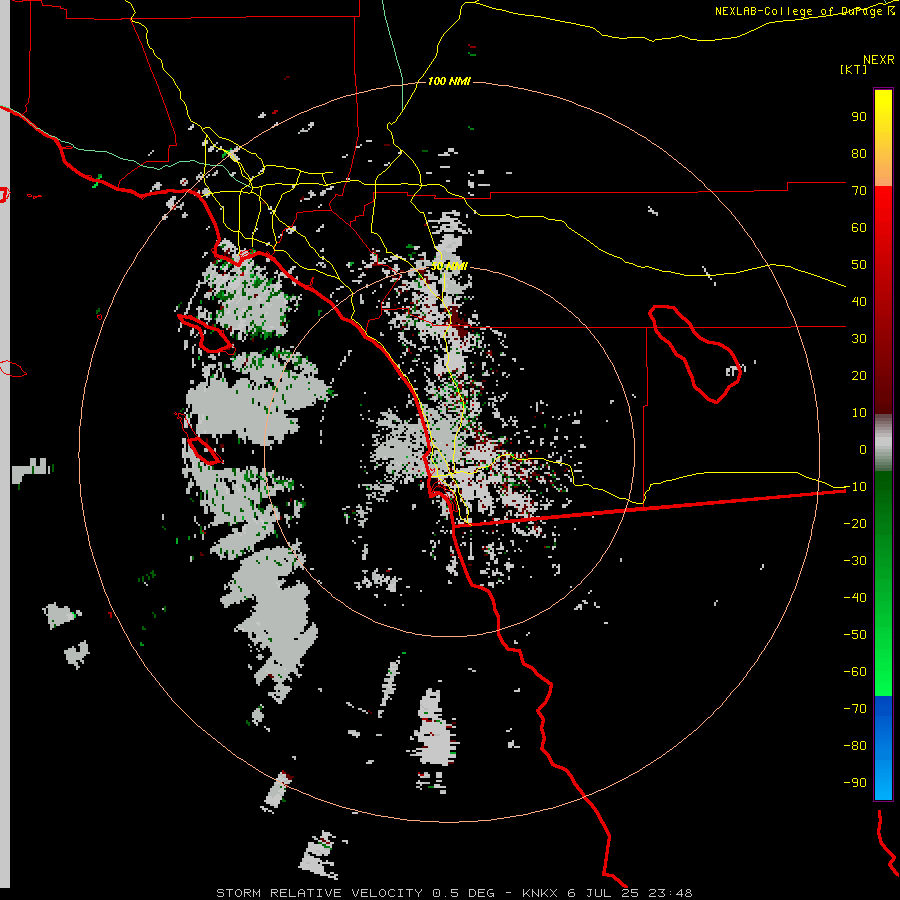Click the STORM RELATIVE VELOCITY caption text

click(319, 893)
